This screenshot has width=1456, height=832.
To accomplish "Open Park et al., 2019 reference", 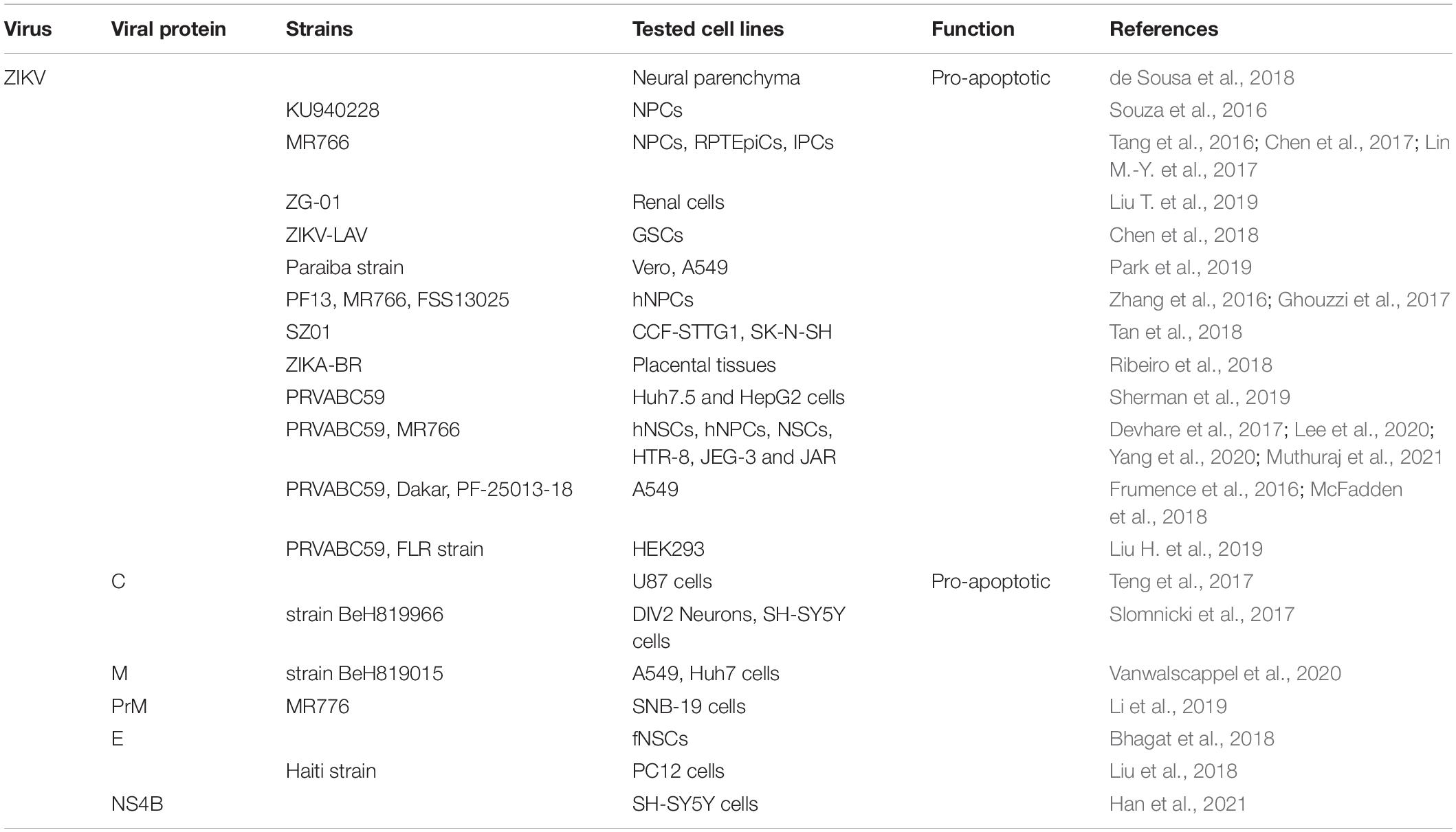I will 1180,267.
